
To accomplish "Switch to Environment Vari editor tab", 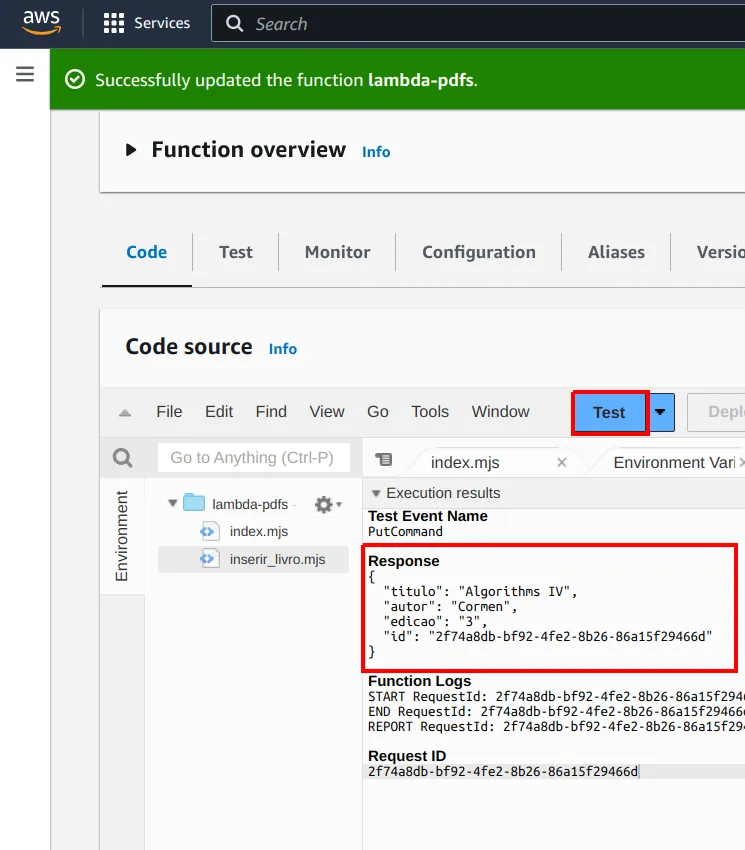I will point(674,462).
